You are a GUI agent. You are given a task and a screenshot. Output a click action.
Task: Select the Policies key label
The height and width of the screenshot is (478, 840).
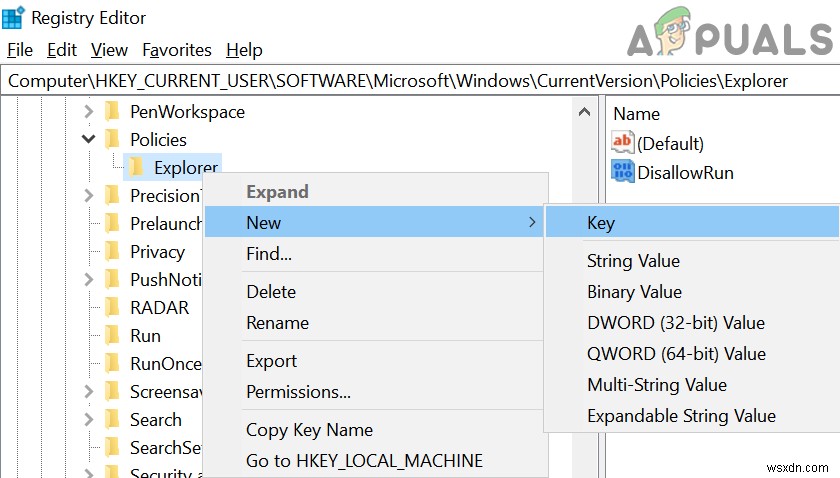click(159, 140)
